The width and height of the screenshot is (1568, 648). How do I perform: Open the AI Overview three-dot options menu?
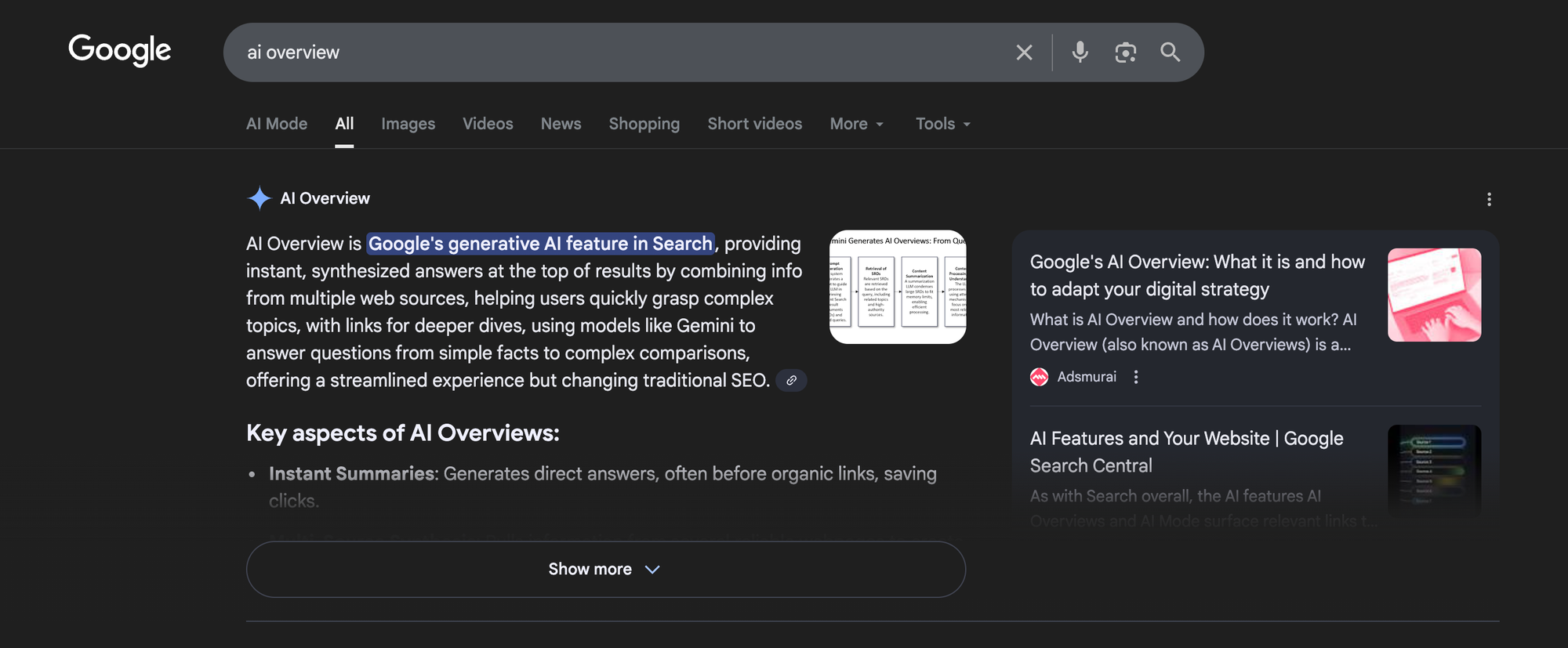tap(1489, 200)
